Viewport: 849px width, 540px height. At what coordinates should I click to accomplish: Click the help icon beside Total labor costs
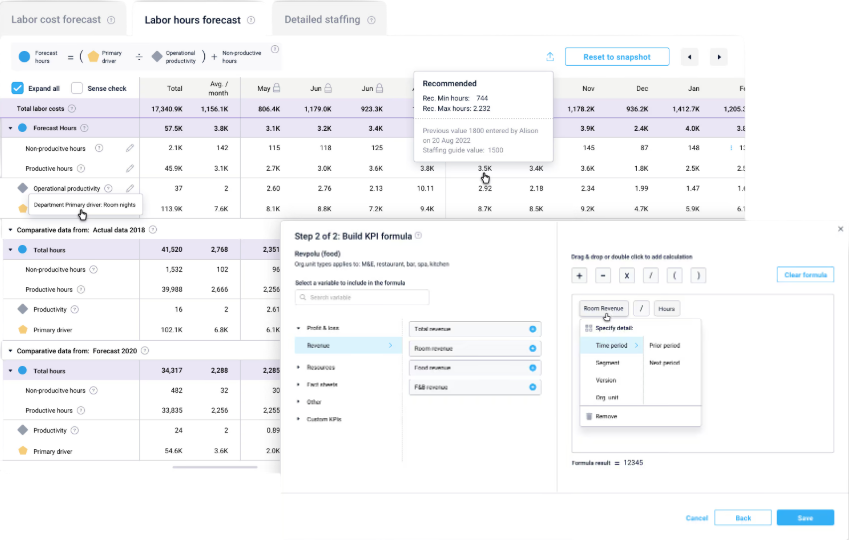click(72, 108)
